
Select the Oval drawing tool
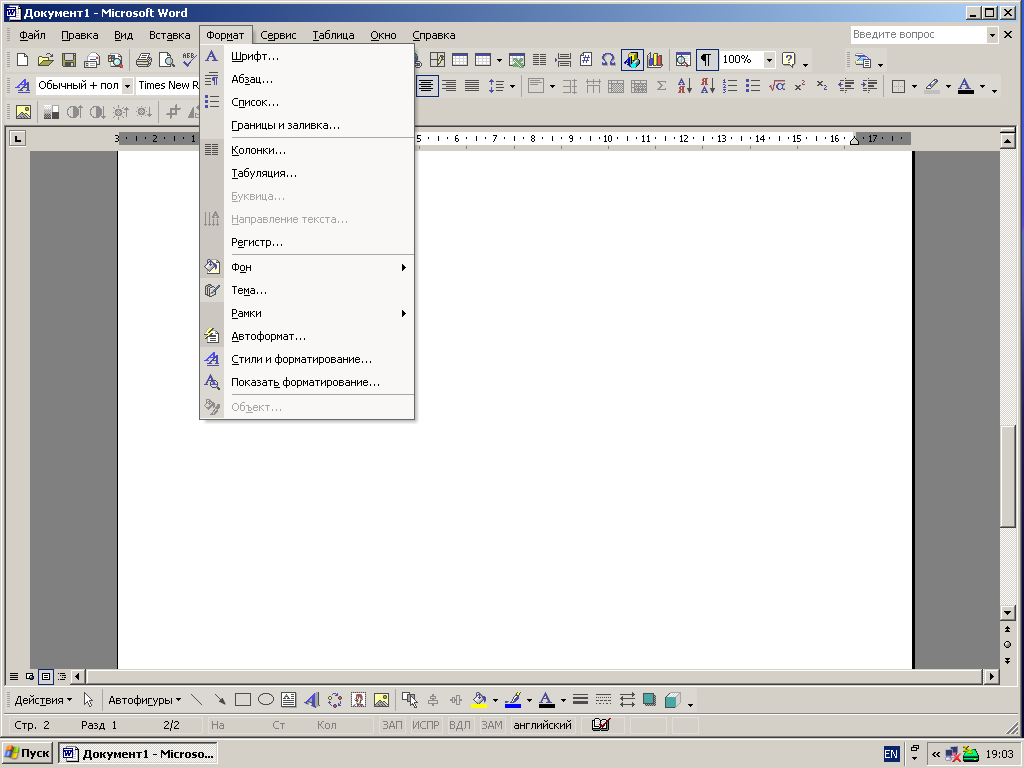pos(266,700)
